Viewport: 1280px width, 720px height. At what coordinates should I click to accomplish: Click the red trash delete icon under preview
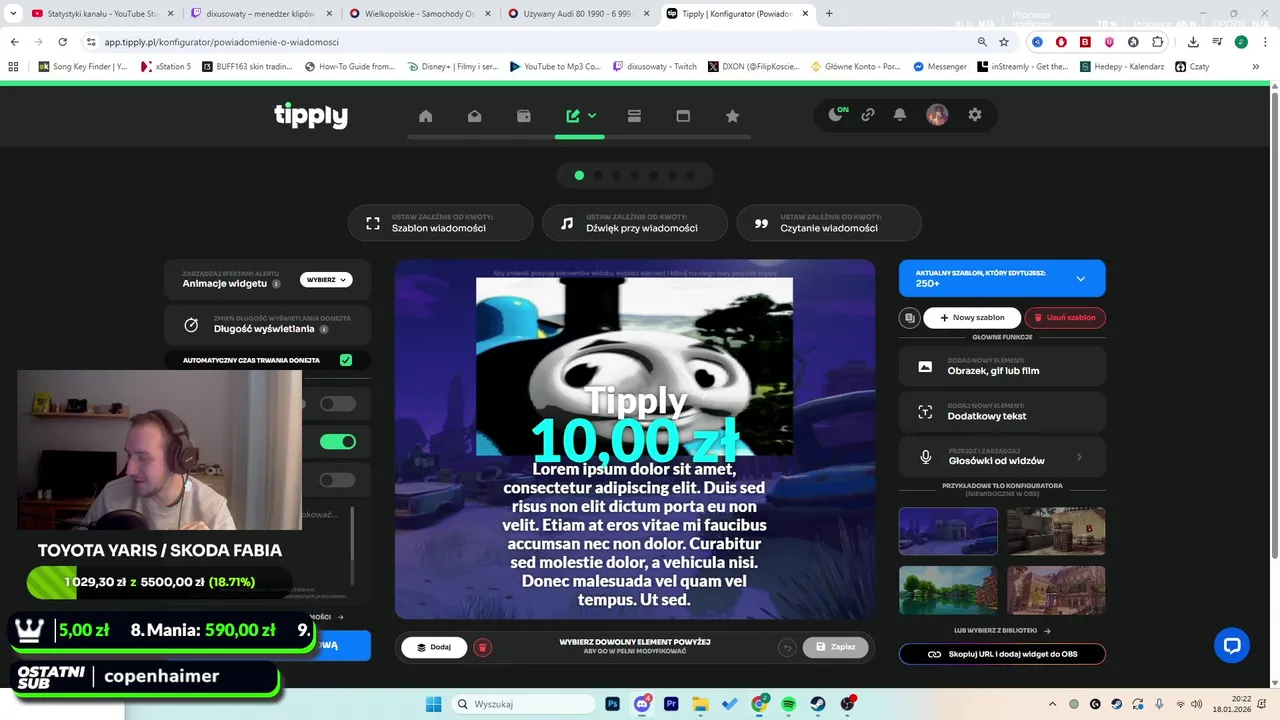point(482,647)
